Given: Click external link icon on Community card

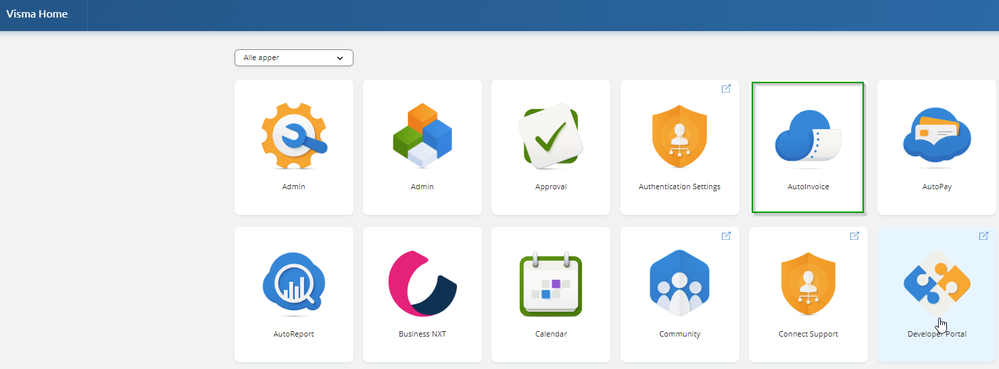Looking at the screenshot, I should (726, 236).
